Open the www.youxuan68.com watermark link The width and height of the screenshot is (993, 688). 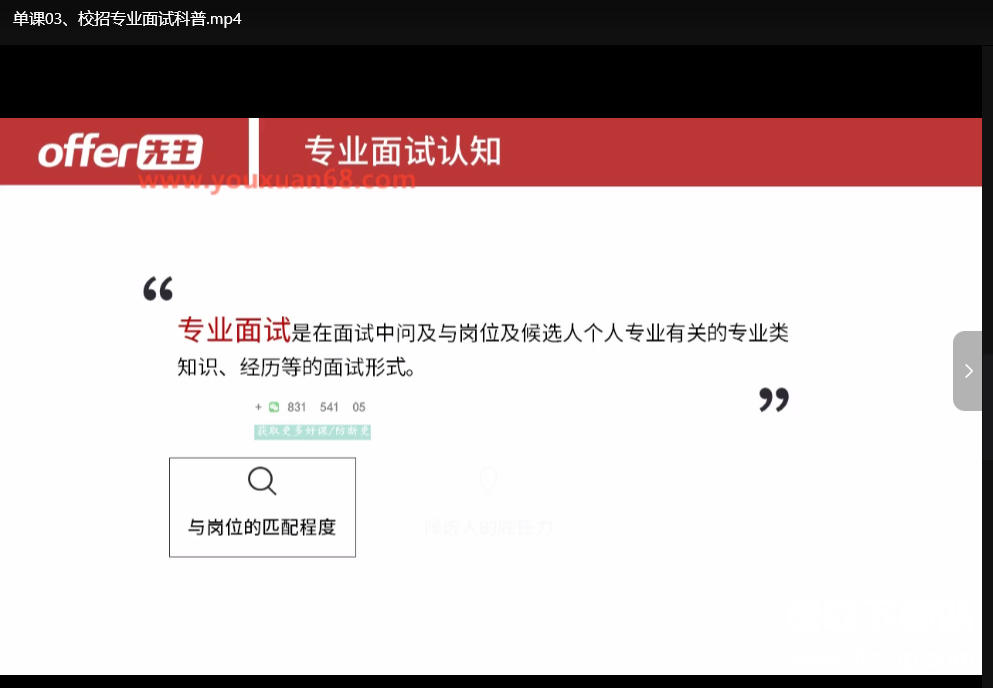(277, 180)
